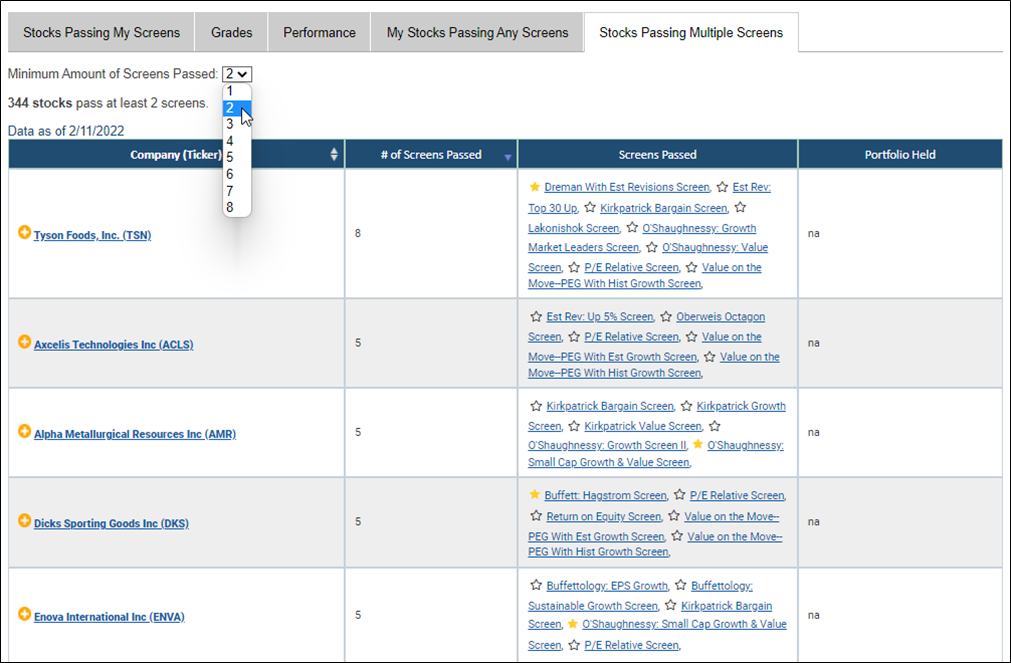Star the Oberweis Octagon Screen
The width and height of the screenshot is (1011, 663).
click(x=666, y=317)
